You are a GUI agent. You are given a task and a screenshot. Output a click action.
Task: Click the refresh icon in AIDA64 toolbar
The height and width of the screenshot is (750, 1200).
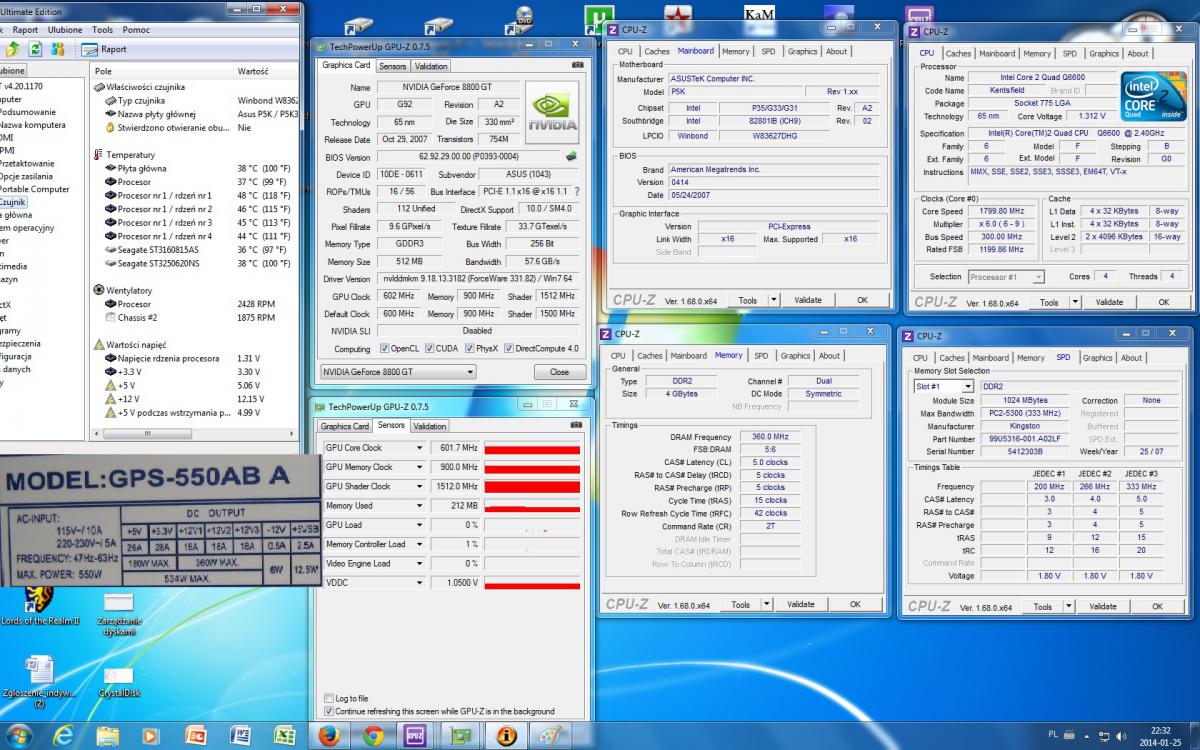(34, 48)
